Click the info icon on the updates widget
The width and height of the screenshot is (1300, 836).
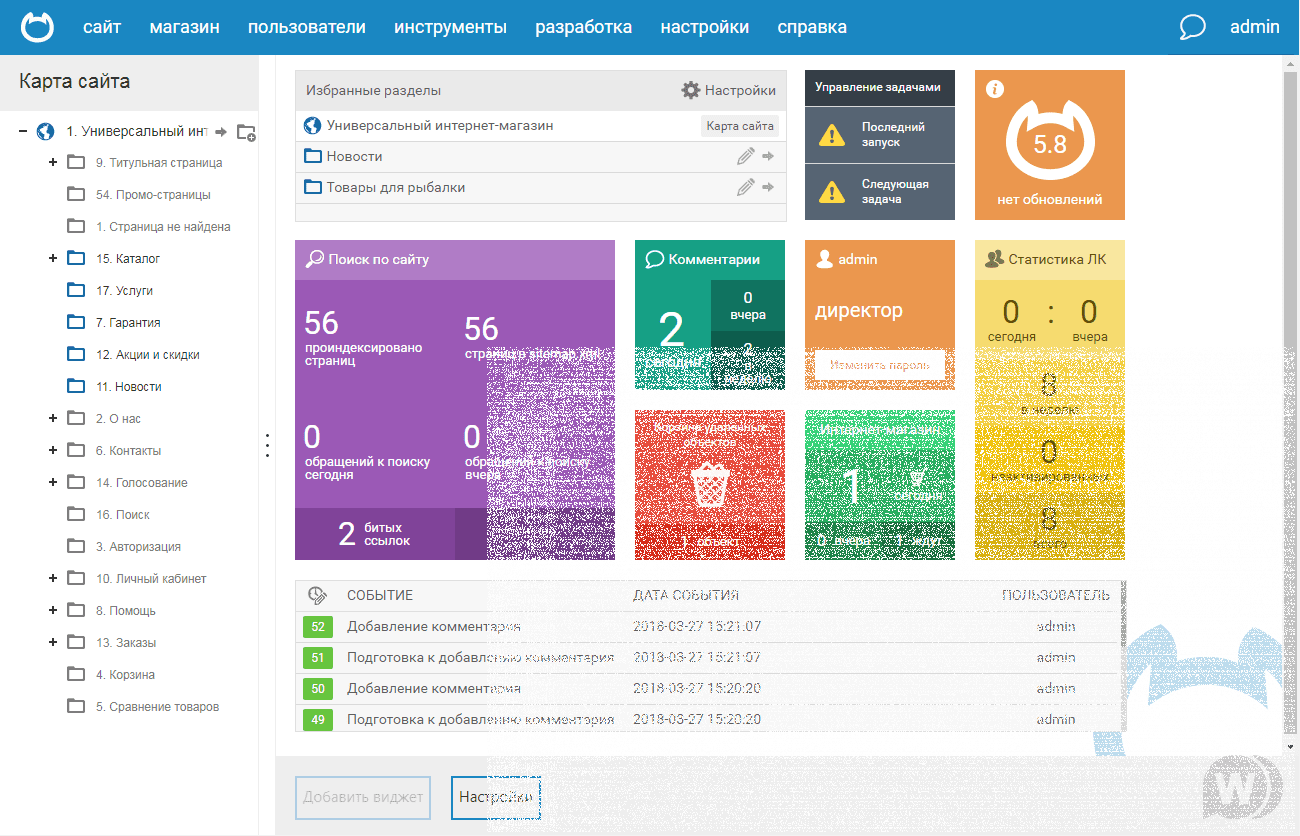tap(994, 89)
